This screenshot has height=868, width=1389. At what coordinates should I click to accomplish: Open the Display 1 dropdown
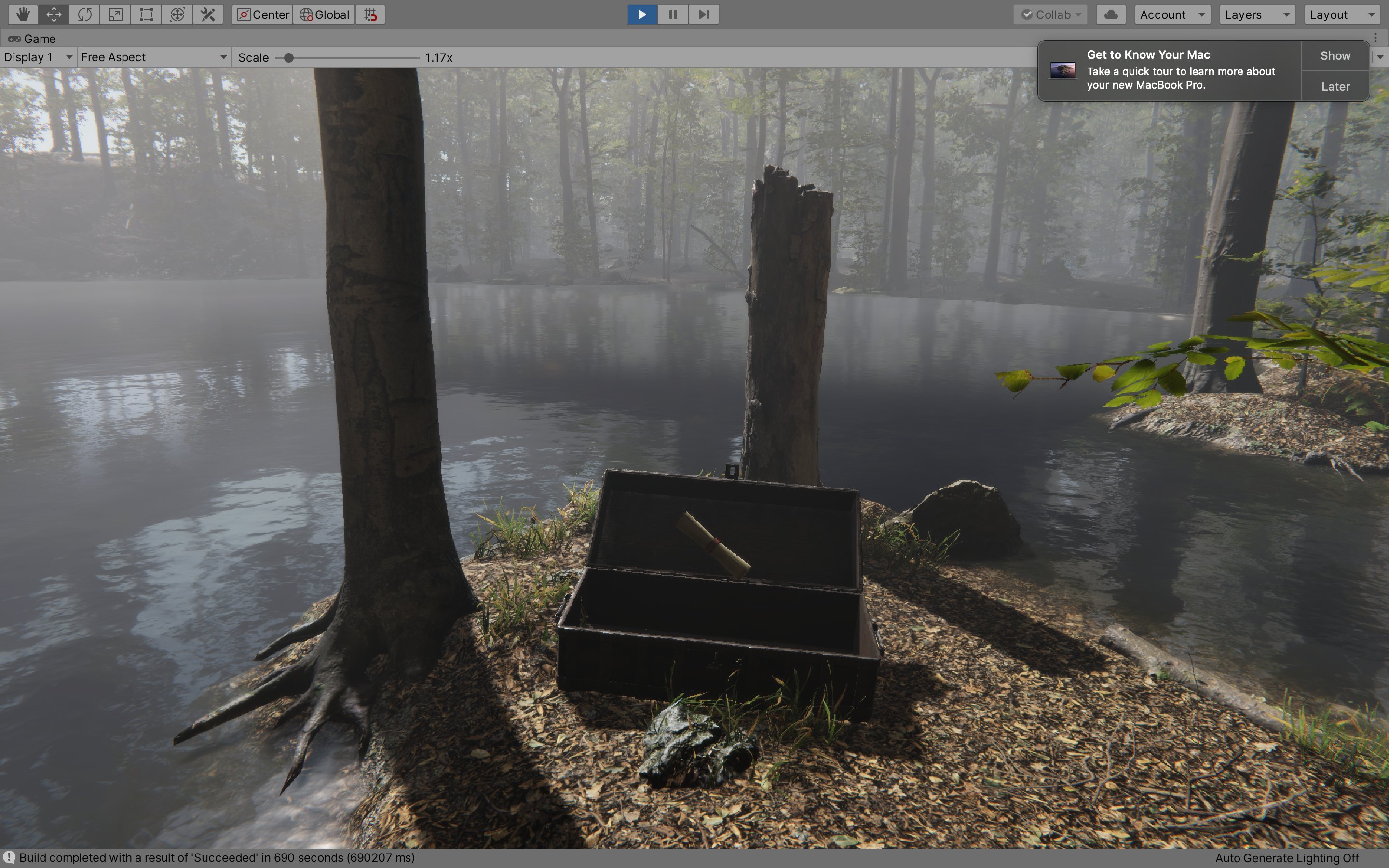point(38,57)
